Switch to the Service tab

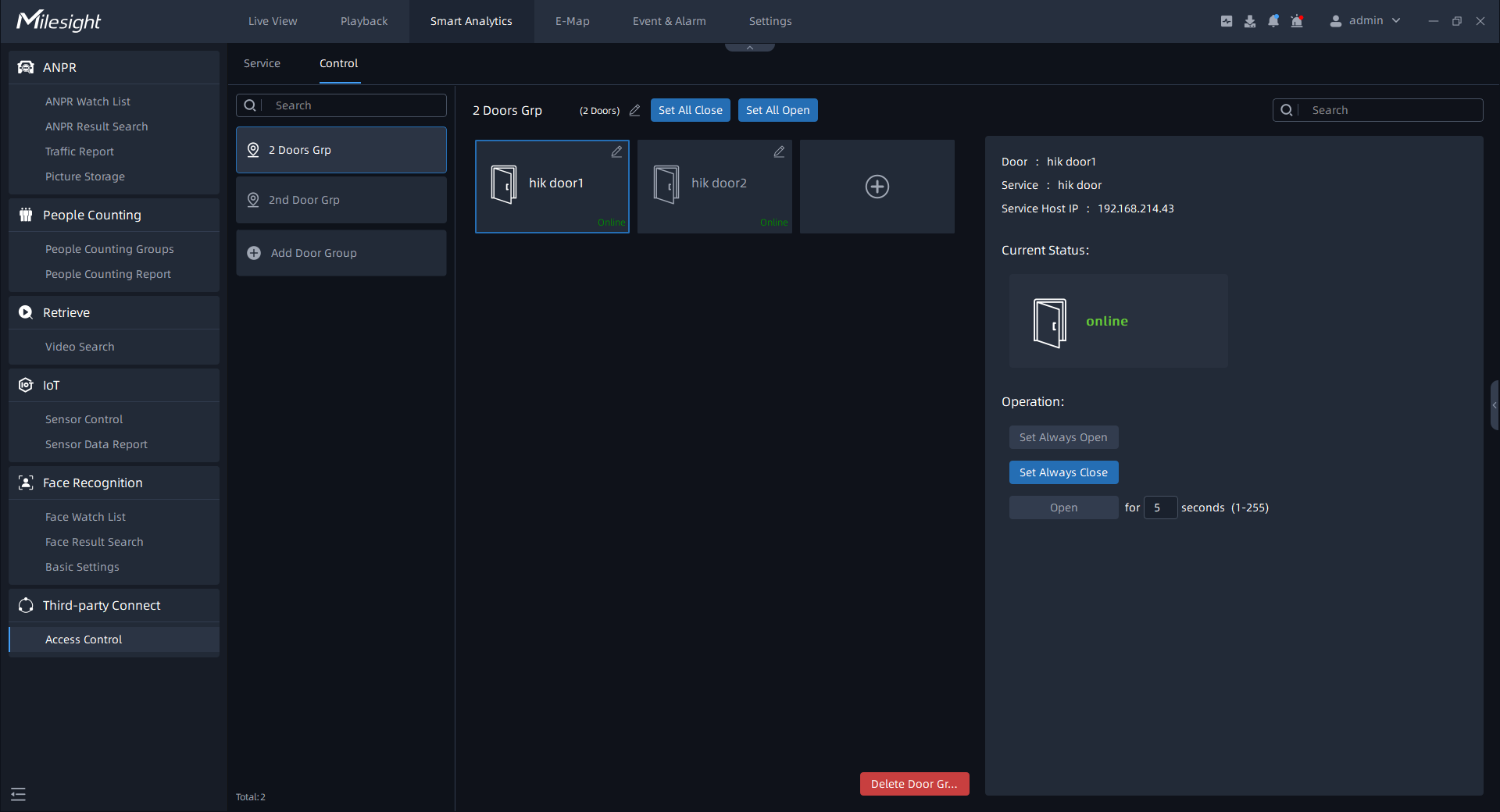coord(262,63)
